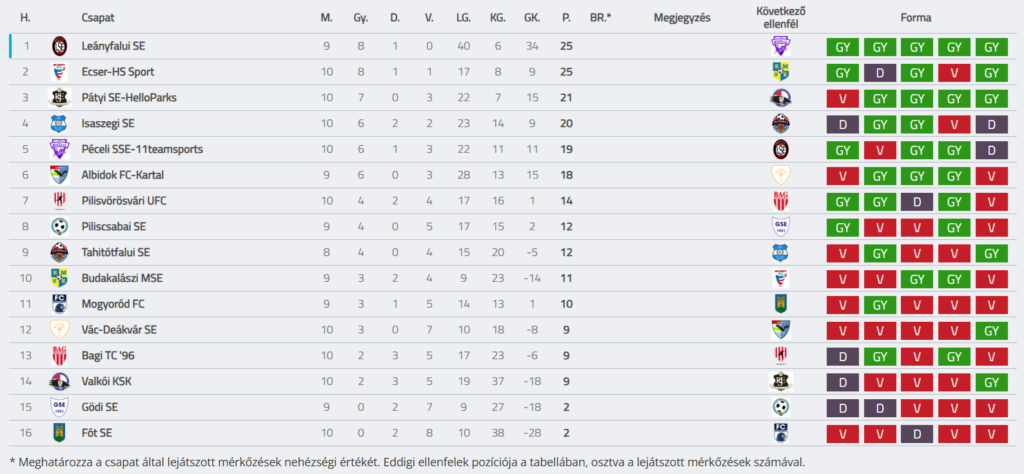Click the 'Forma' column header

918,18
